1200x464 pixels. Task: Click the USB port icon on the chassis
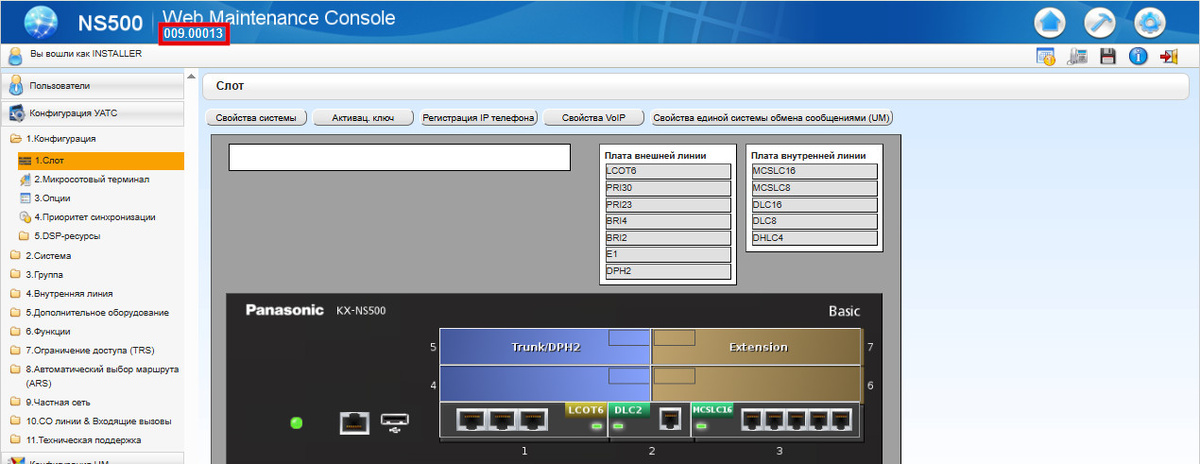pyautogui.click(x=395, y=425)
